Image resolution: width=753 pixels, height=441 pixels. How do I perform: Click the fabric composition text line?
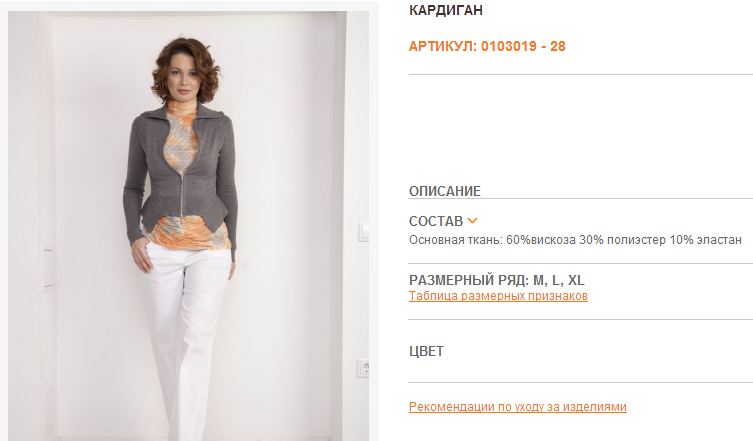tap(575, 240)
